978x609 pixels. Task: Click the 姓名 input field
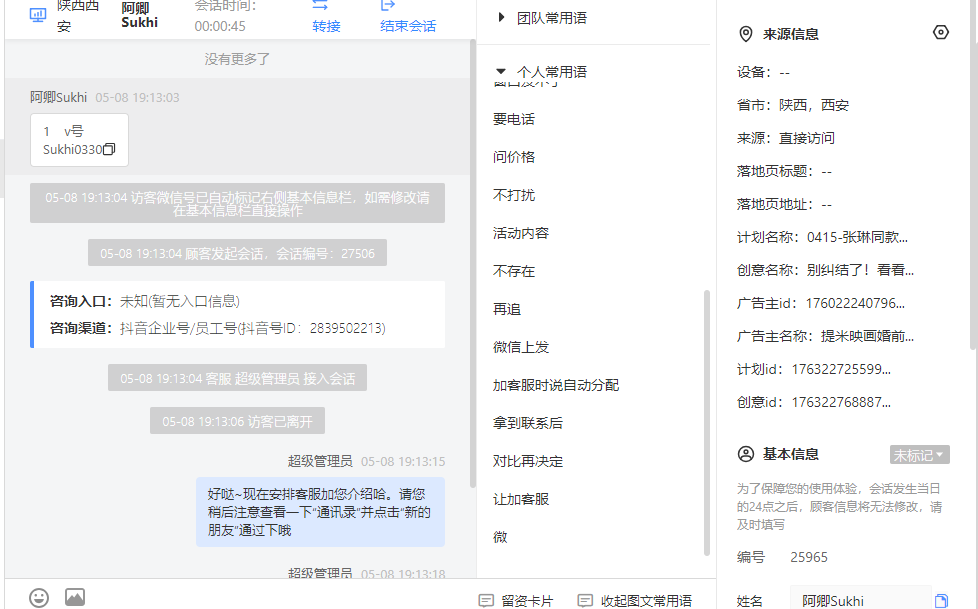tap(861, 599)
